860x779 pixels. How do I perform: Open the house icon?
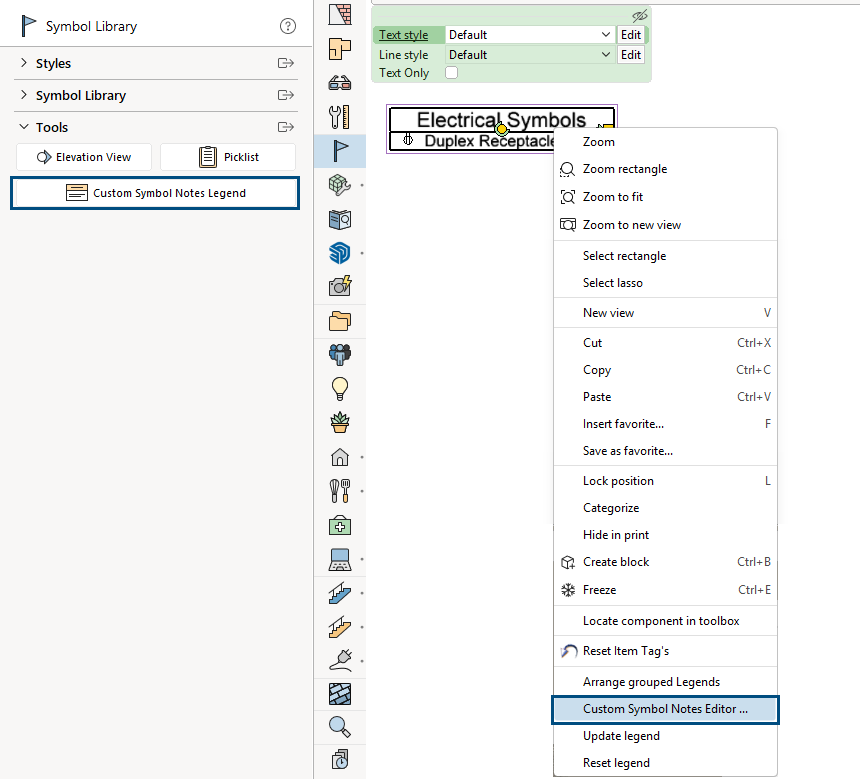click(x=340, y=457)
